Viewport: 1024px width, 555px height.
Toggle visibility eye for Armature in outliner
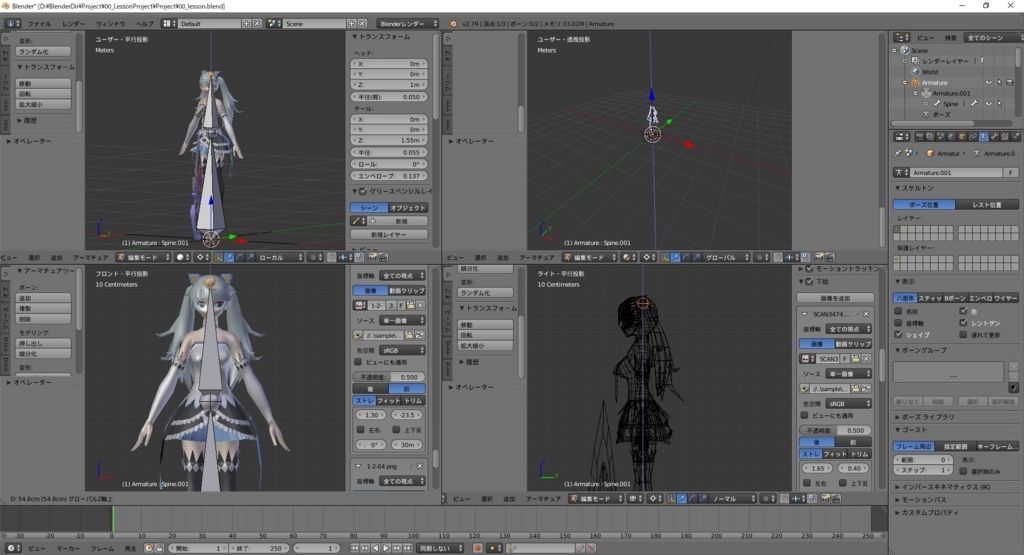[989, 83]
